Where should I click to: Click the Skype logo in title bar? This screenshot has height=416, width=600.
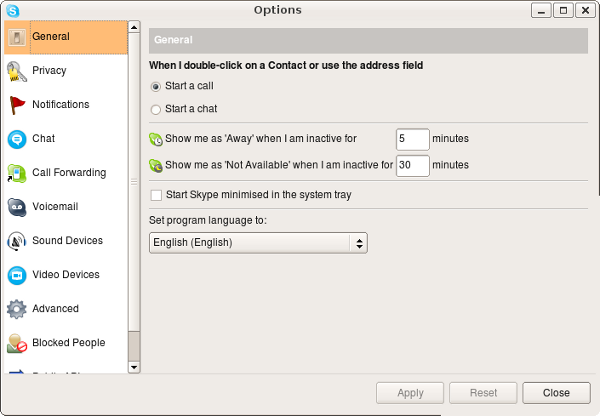(11, 10)
